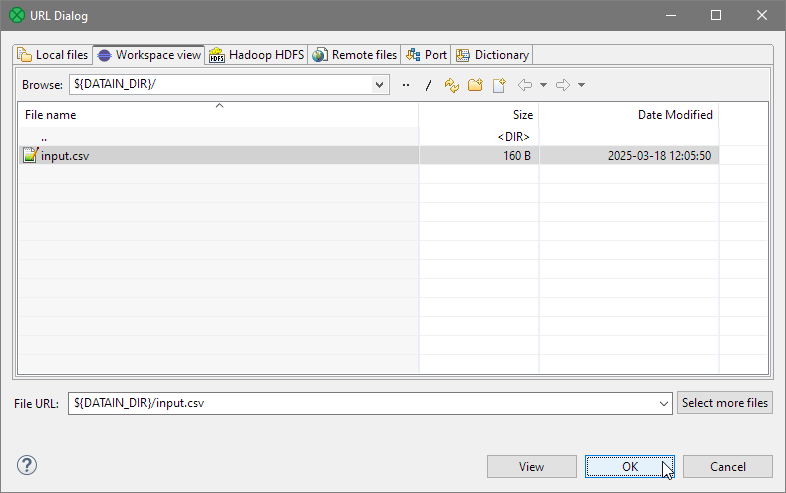
Task: Click the back arrow navigation icon
Action: point(525,85)
